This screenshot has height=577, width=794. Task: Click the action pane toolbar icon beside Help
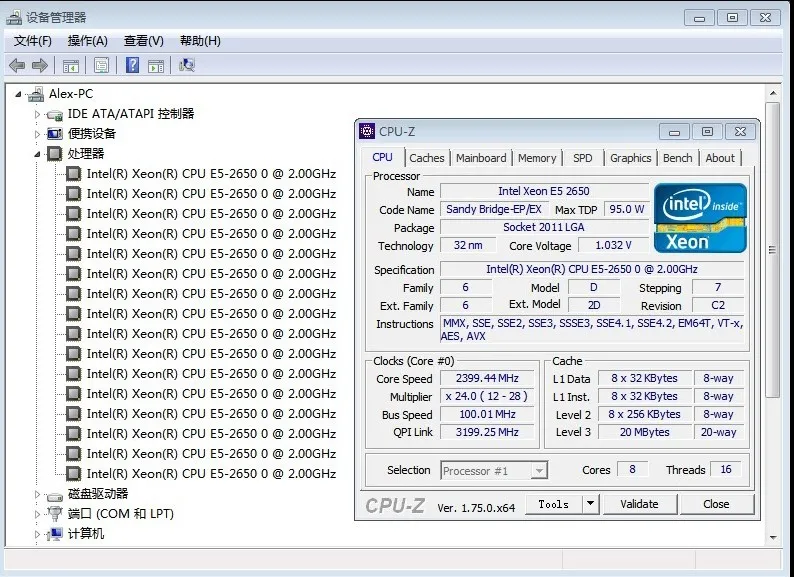coord(156,65)
